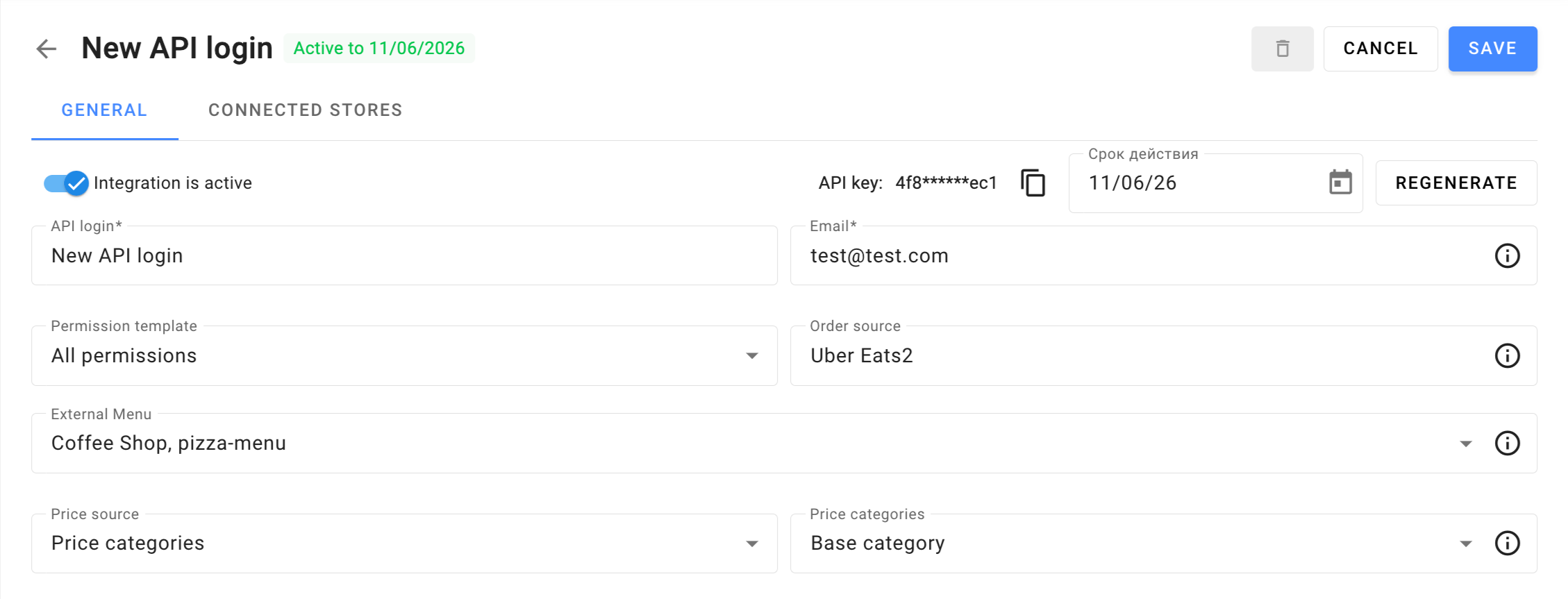This screenshot has width=1568, height=599.
Task: Select the General tab
Action: pyautogui.click(x=104, y=110)
